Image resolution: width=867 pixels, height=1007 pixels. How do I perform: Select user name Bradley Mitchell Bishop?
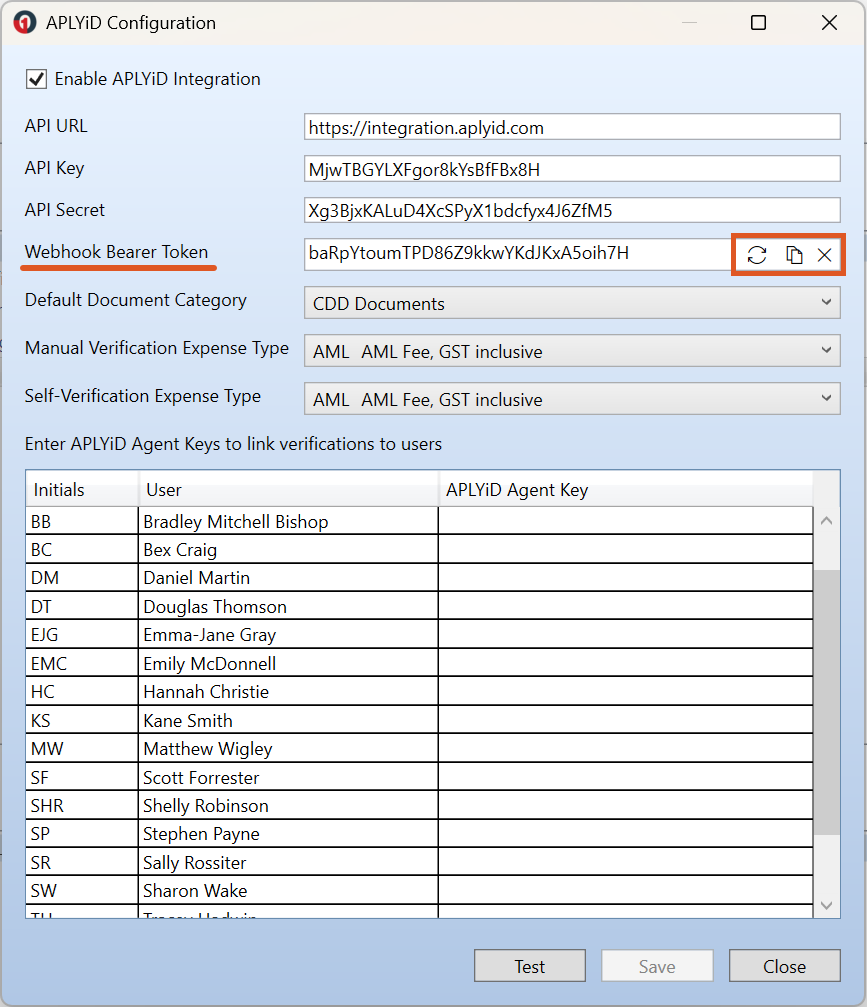(236, 521)
